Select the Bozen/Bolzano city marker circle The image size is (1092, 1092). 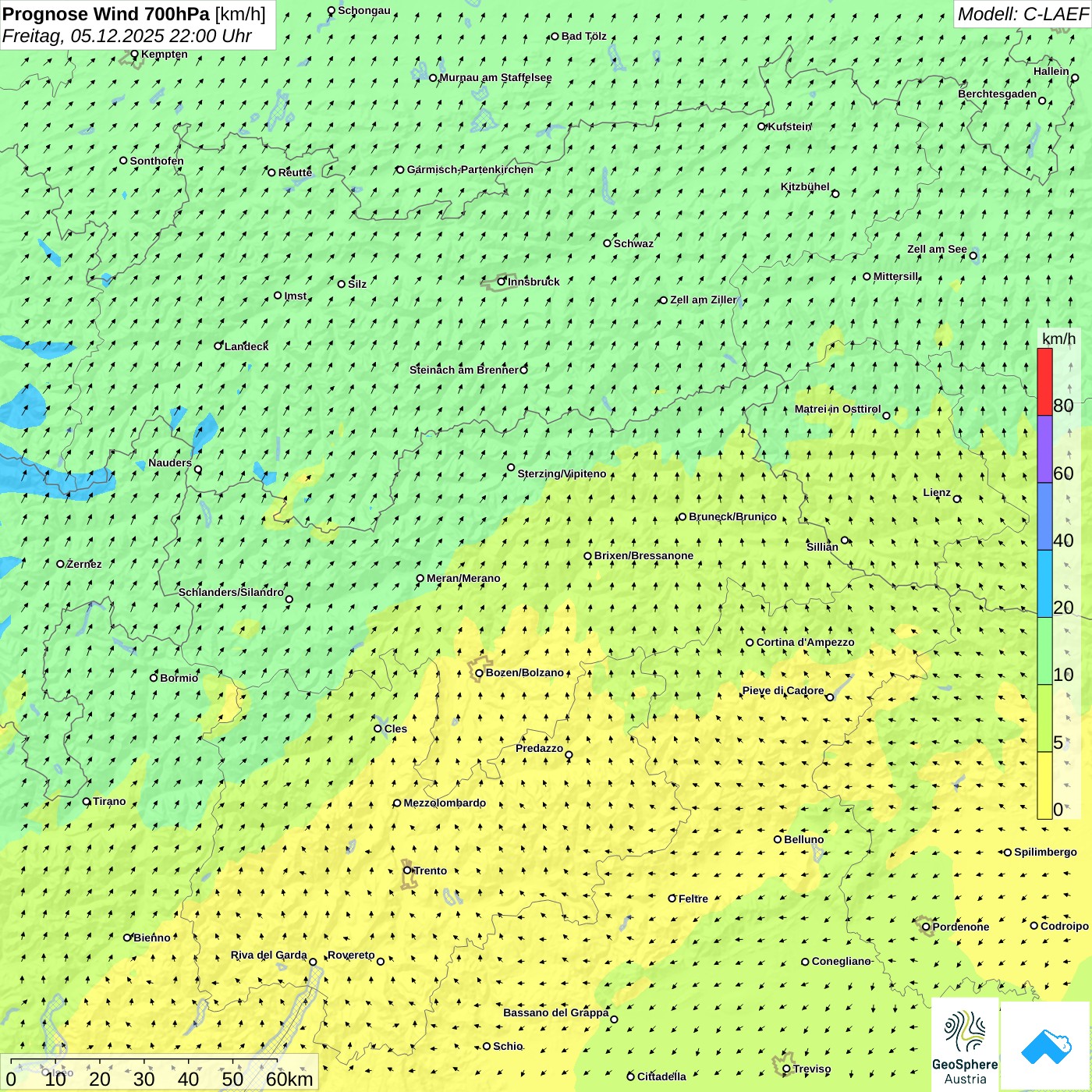480,673
